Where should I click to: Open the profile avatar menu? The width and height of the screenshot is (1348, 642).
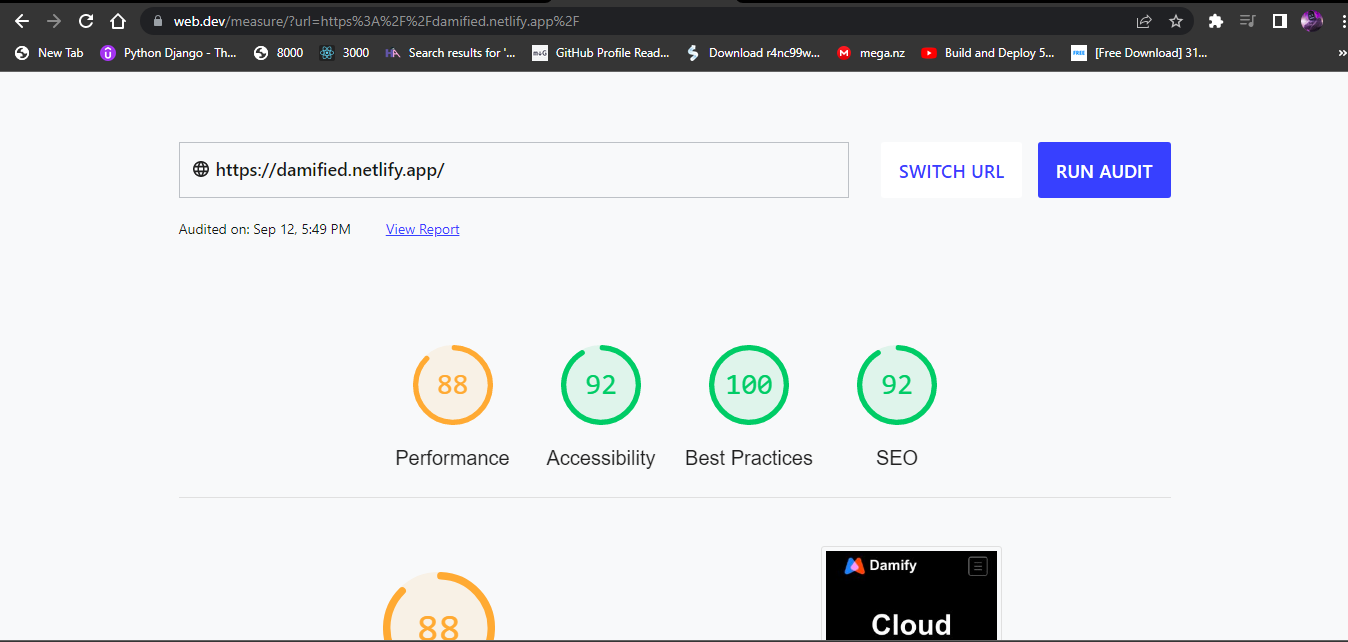1311,21
